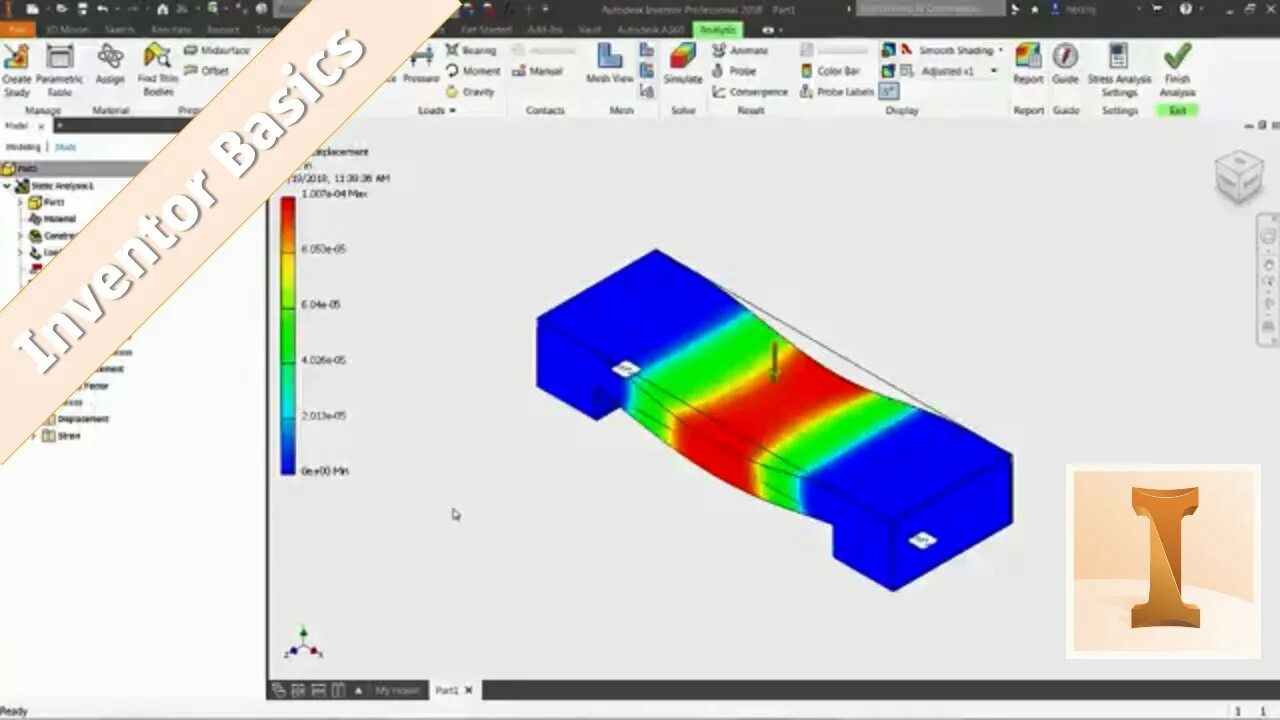
Task: Click the Undo arrow in quick access toolbar
Action: coord(103,9)
